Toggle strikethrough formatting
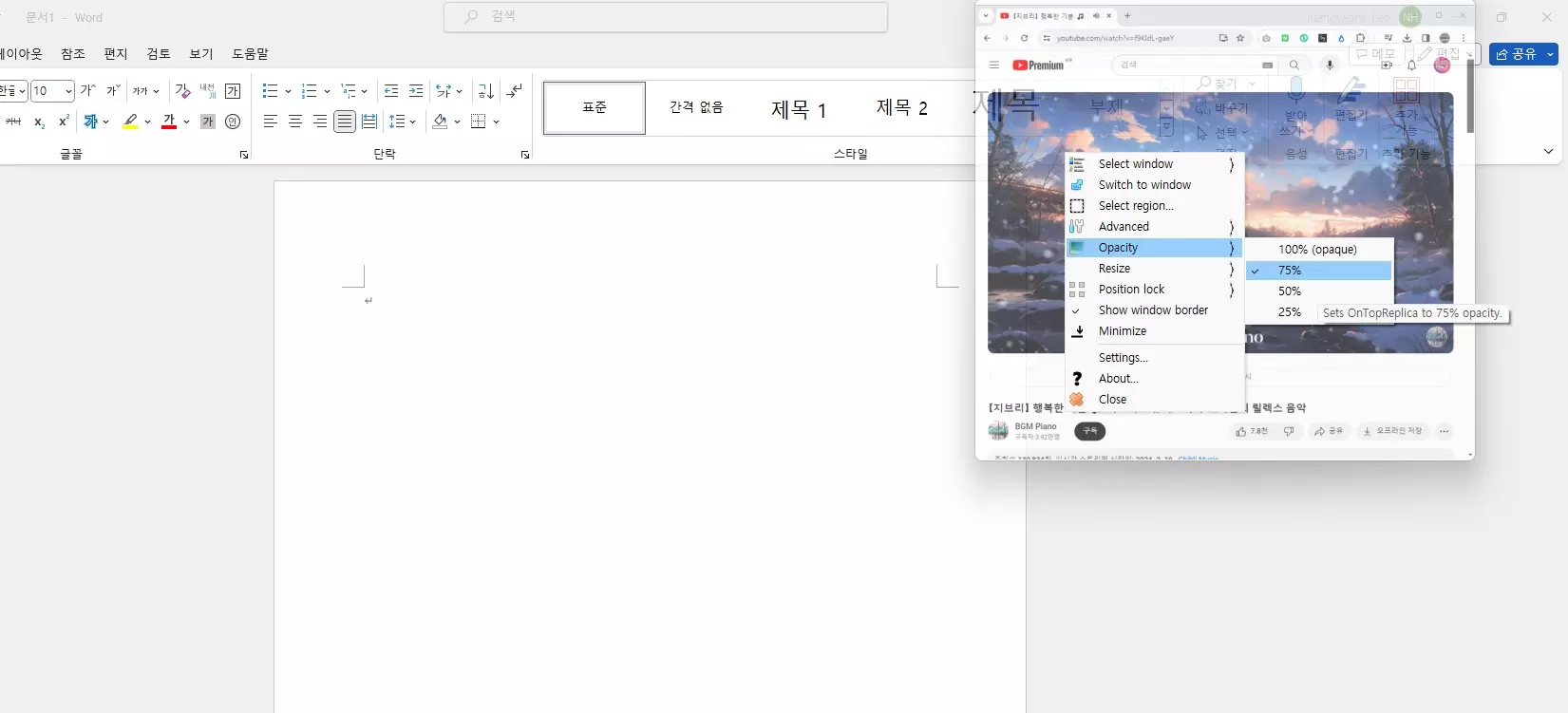The height and width of the screenshot is (713, 1568). [13, 122]
